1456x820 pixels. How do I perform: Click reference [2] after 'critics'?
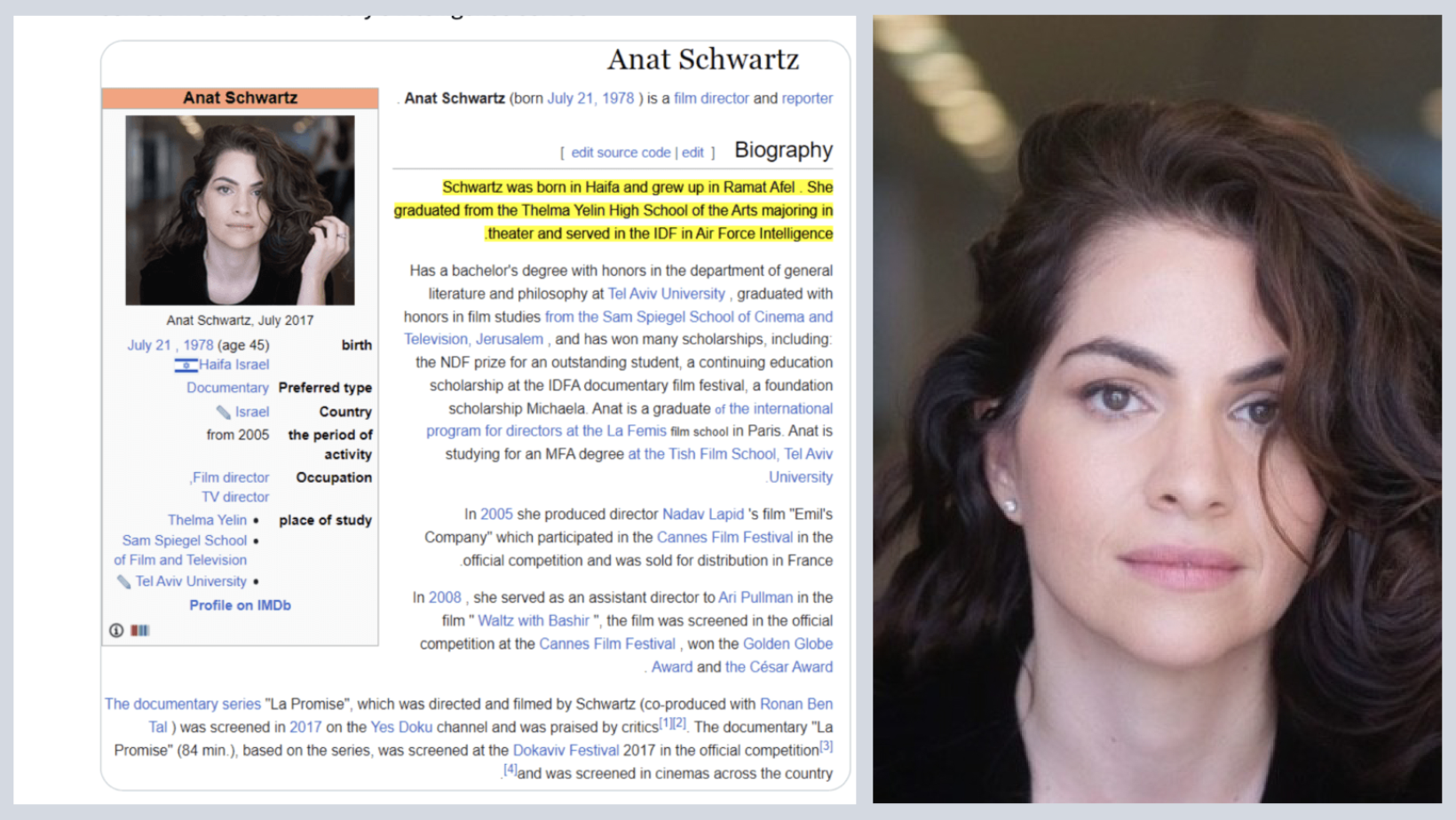tap(679, 723)
